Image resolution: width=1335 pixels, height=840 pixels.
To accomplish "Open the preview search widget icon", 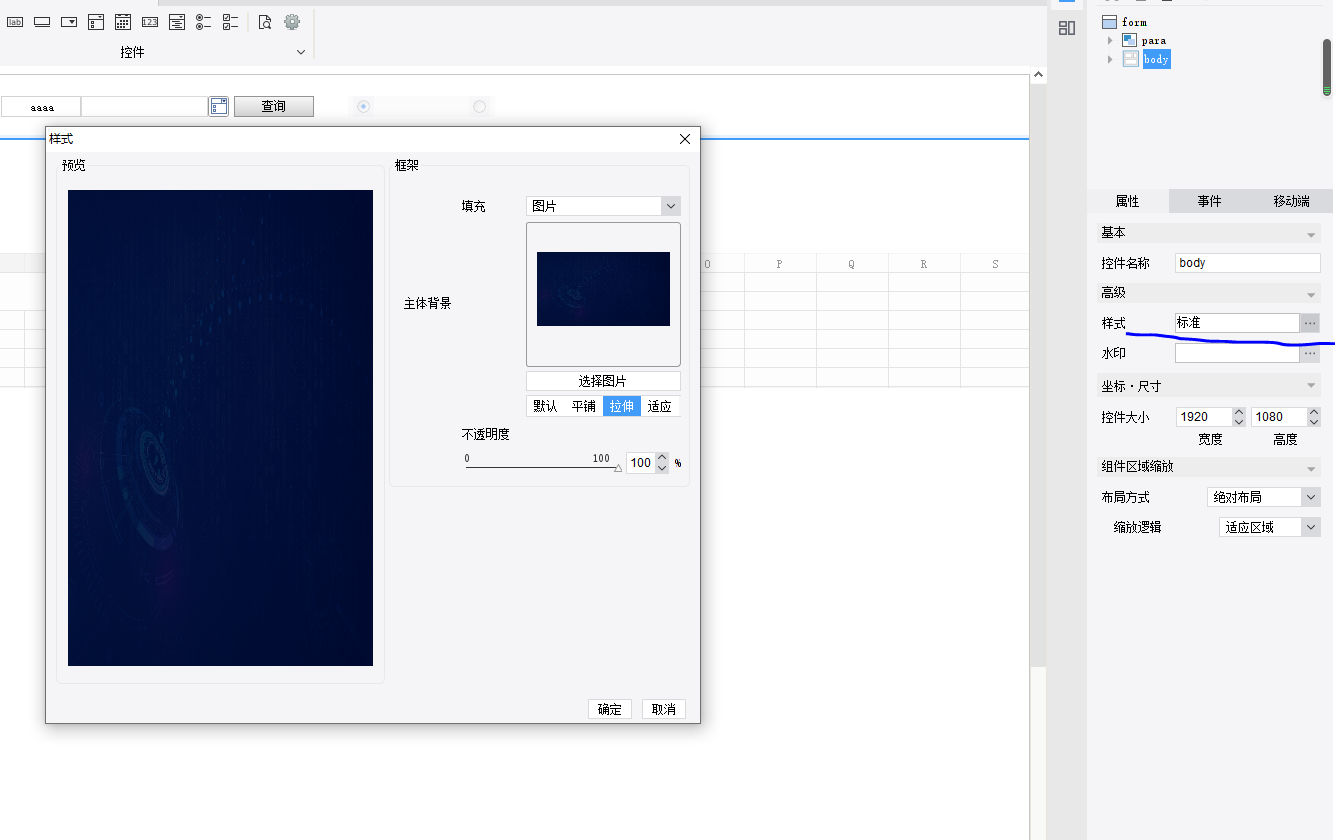I will [x=265, y=21].
